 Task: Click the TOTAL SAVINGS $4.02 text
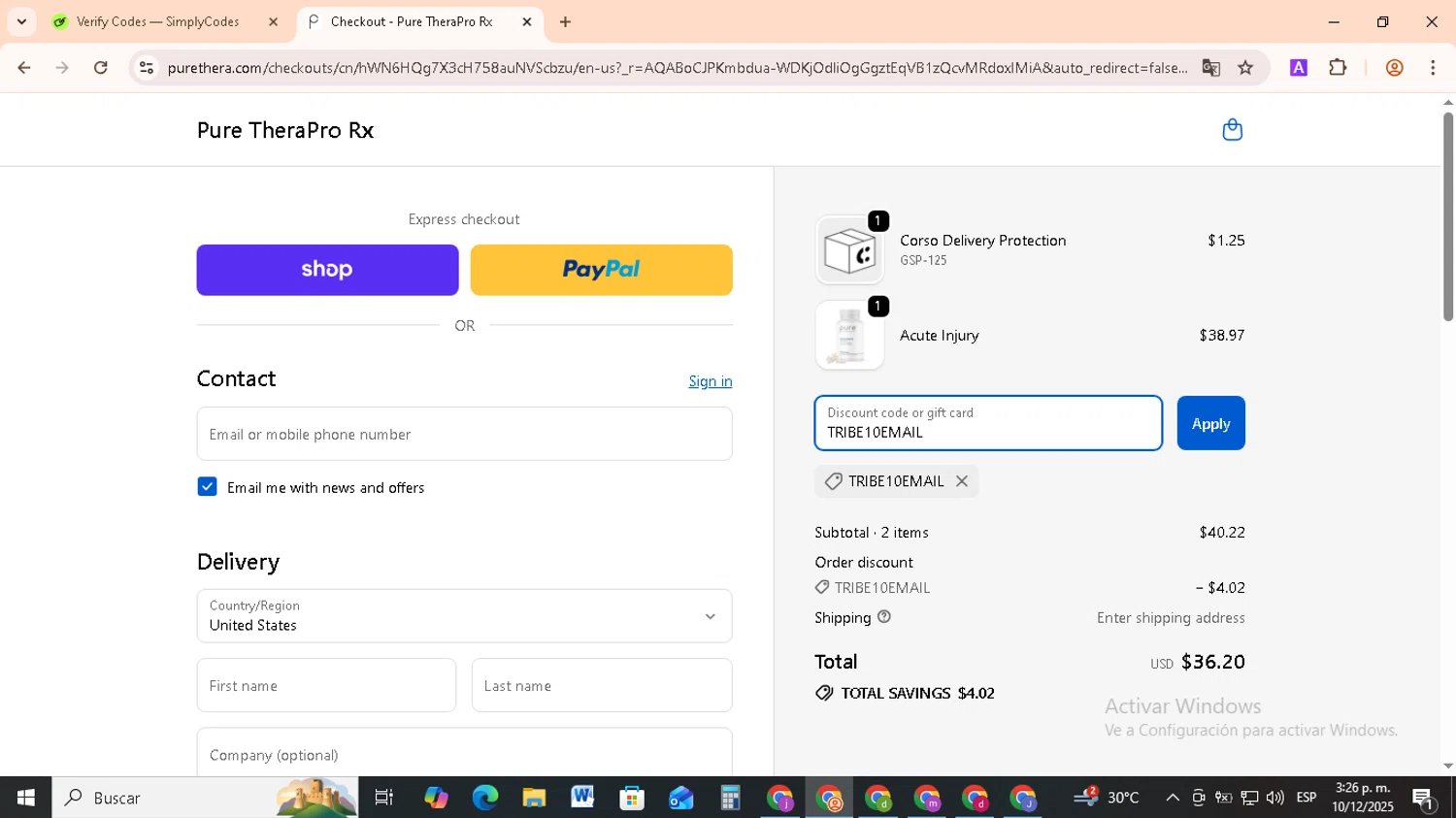[x=917, y=693]
